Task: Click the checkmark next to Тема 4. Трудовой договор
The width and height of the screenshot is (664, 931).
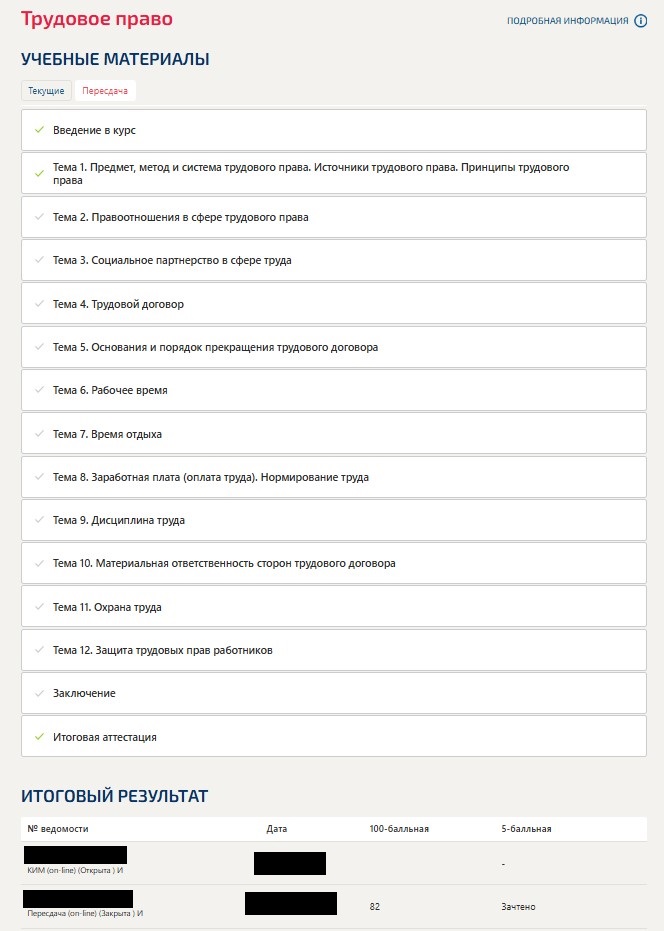Action: 39,304
